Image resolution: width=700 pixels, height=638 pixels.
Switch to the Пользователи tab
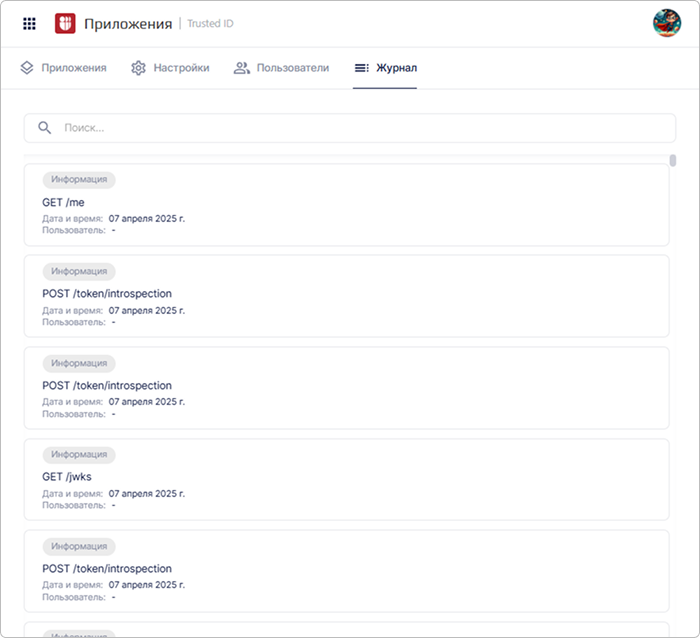coord(282,68)
